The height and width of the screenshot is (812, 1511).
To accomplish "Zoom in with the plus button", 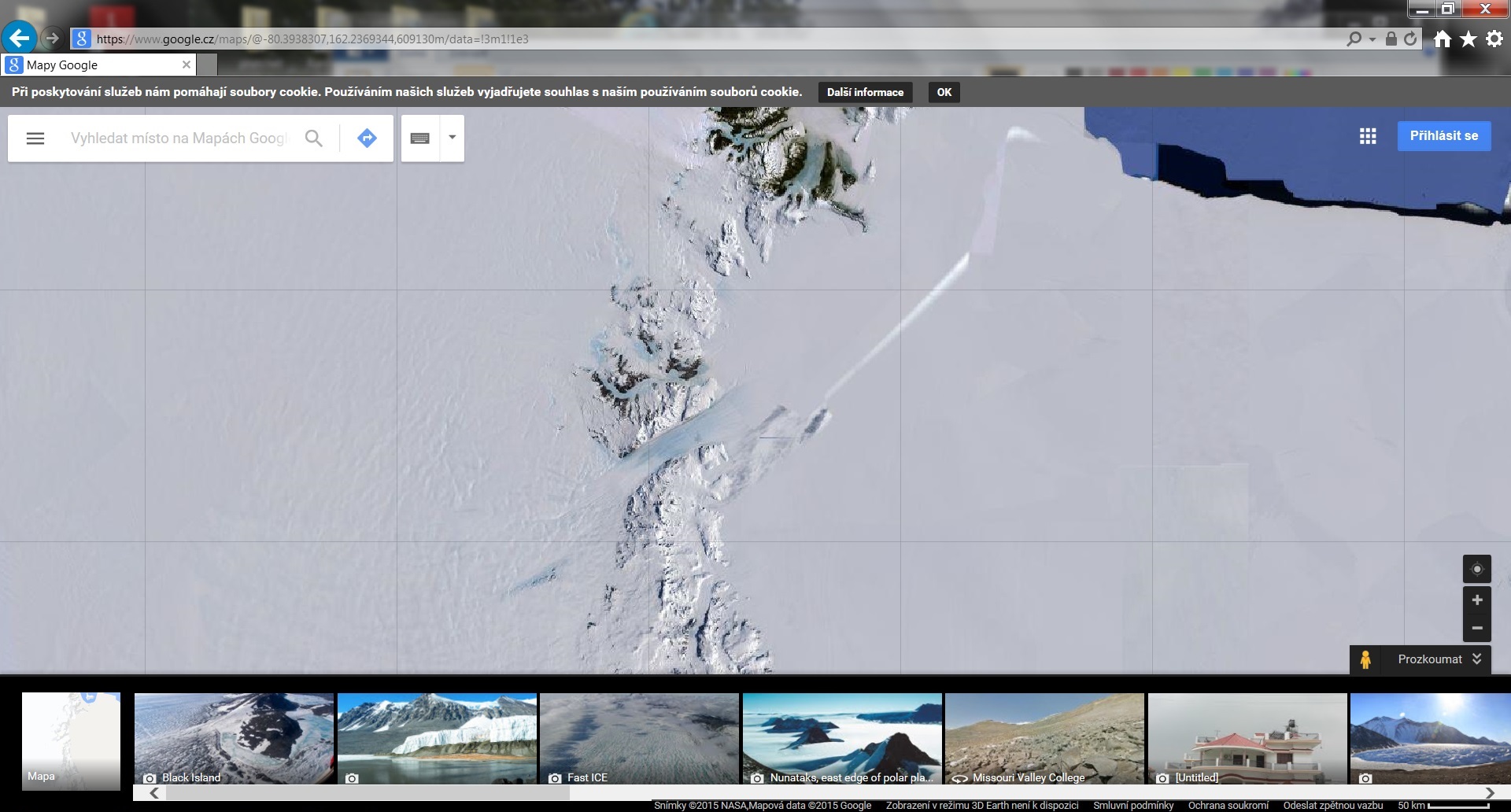I will [x=1476, y=600].
